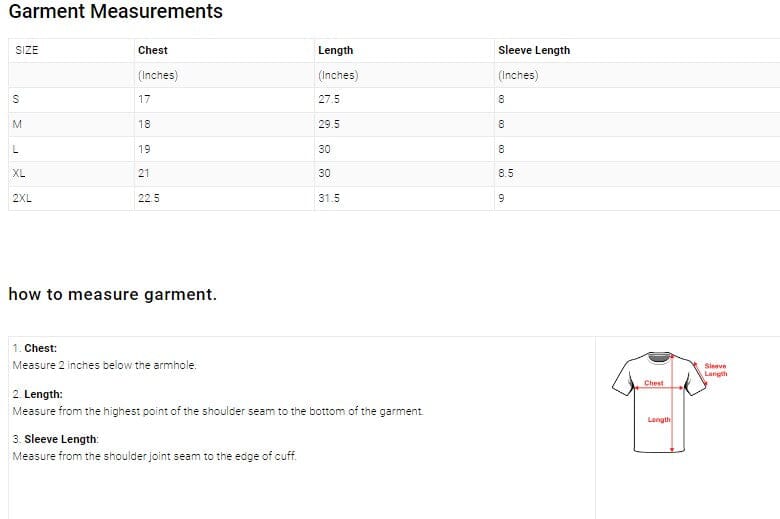Click the Sleeve Length column header
Image resolution: width=780 pixels, height=519 pixels.
pos(534,50)
